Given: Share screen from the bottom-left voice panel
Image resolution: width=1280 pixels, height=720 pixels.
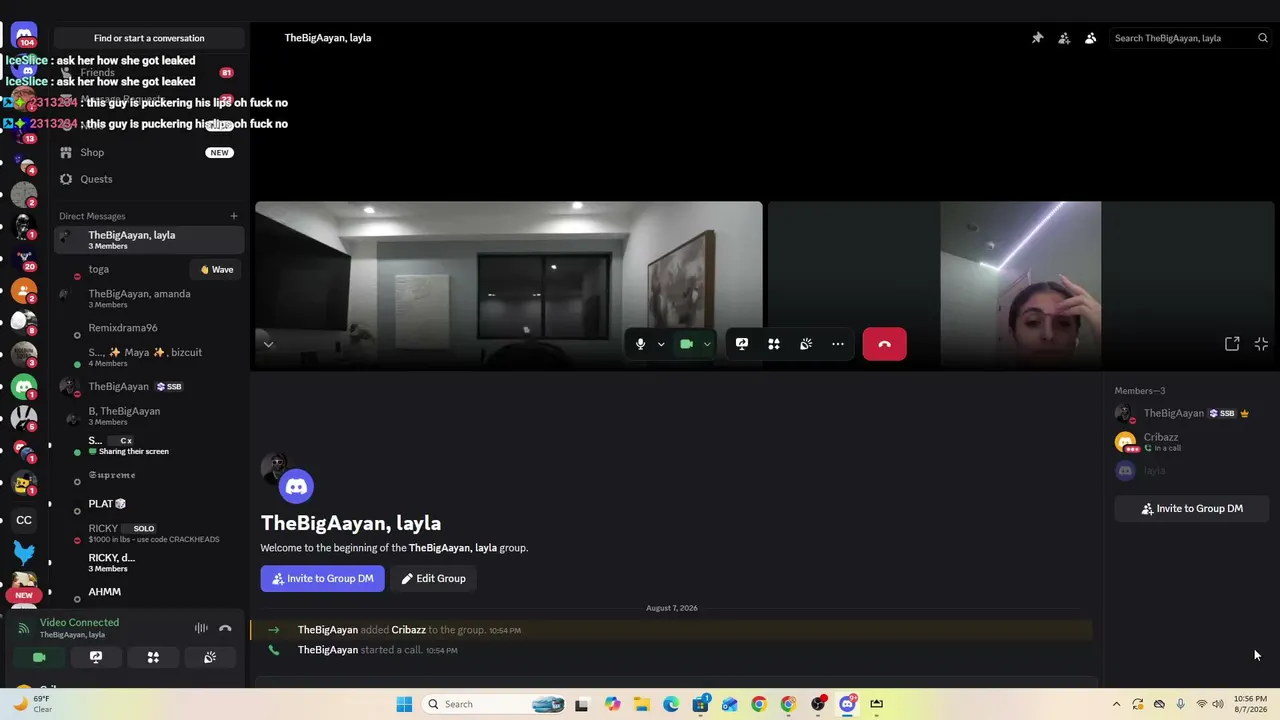Looking at the screenshot, I should (96, 657).
